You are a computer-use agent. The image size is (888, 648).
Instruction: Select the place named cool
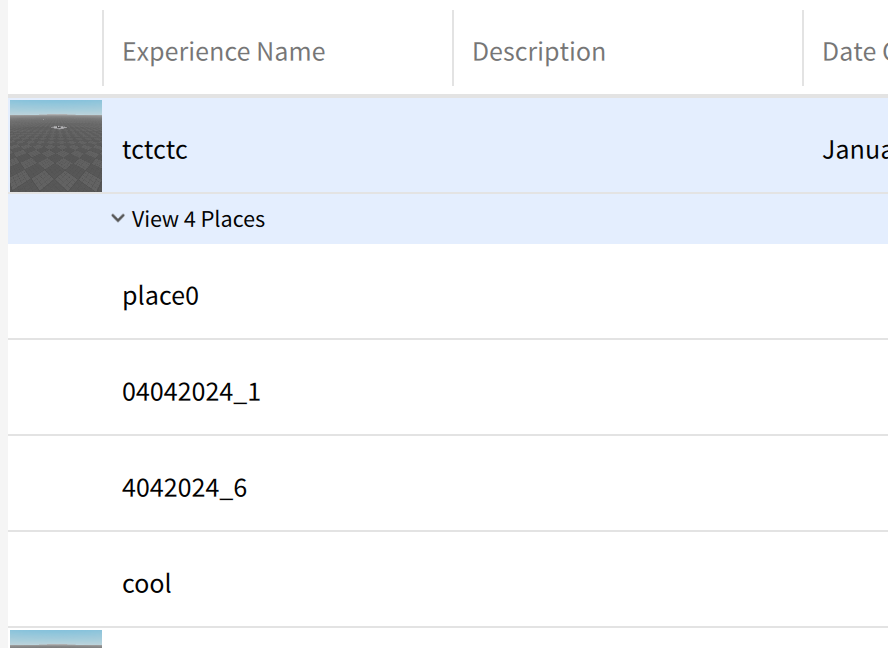click(x=146, y=583)
